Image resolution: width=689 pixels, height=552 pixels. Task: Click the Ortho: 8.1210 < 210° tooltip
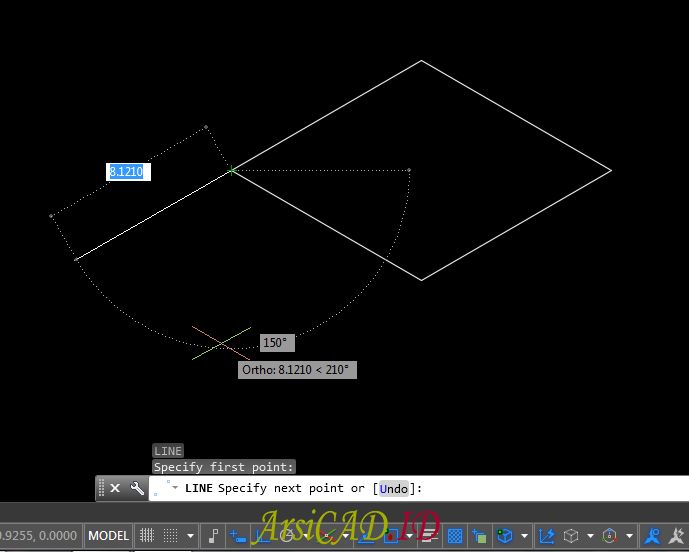click(297, 370)
